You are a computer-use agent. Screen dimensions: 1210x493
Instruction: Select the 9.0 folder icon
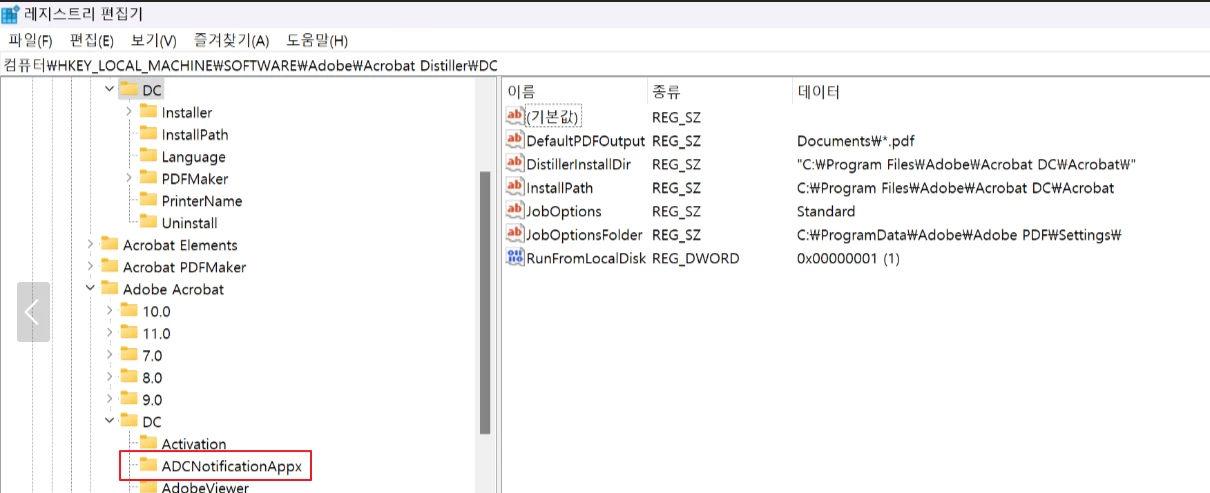coord(129,397)
